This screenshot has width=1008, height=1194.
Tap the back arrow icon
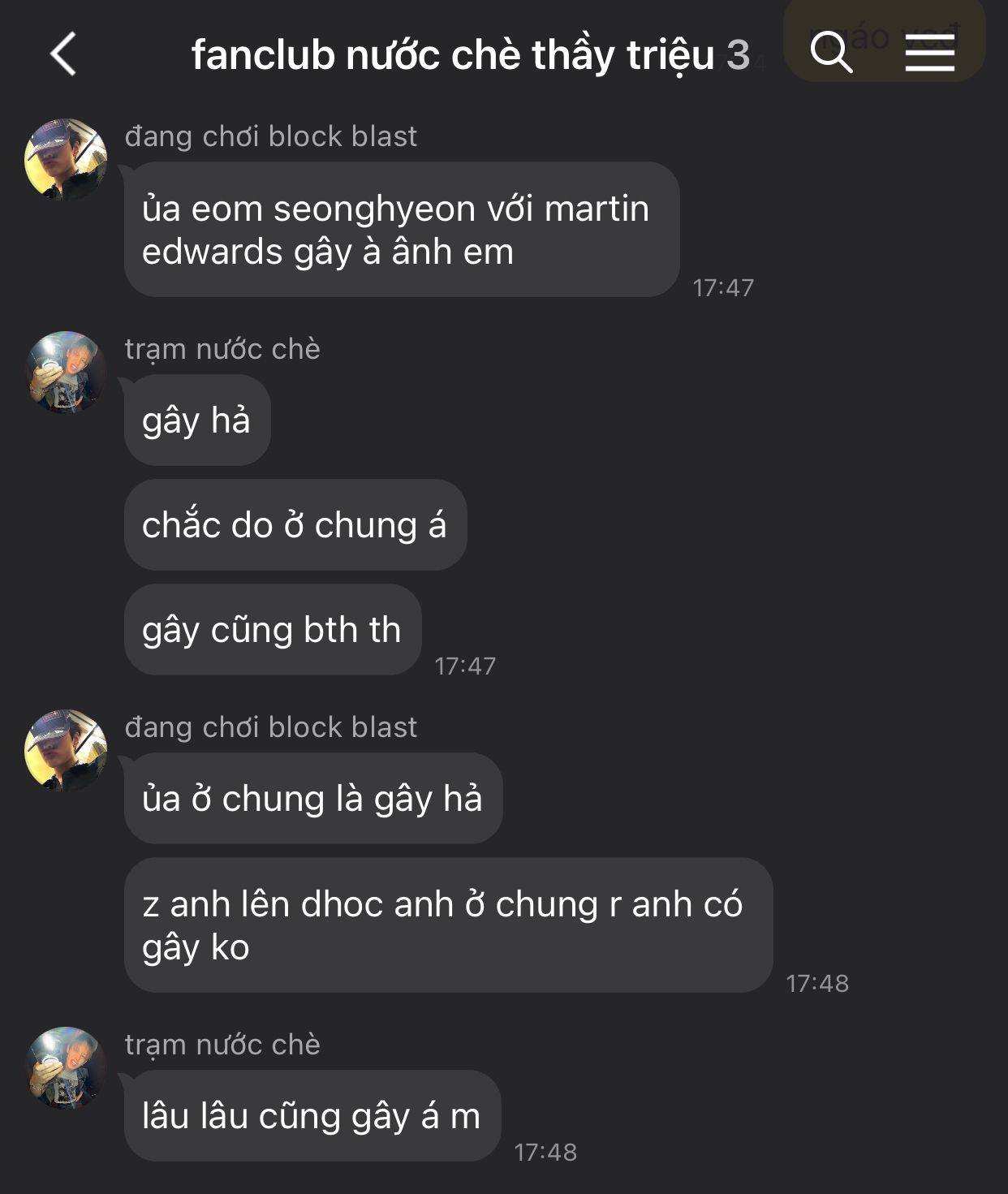click(x=63, y=54)
